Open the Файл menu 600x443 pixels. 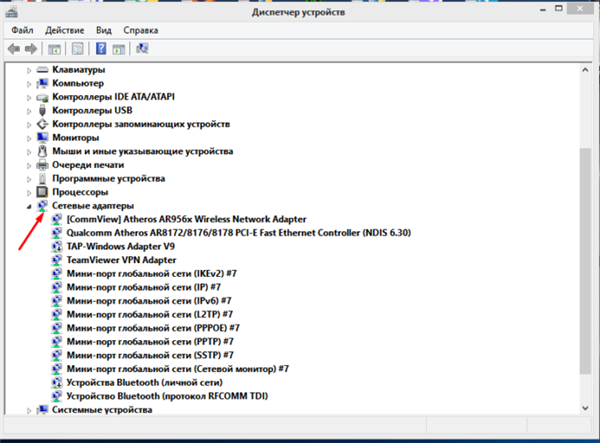22,30
